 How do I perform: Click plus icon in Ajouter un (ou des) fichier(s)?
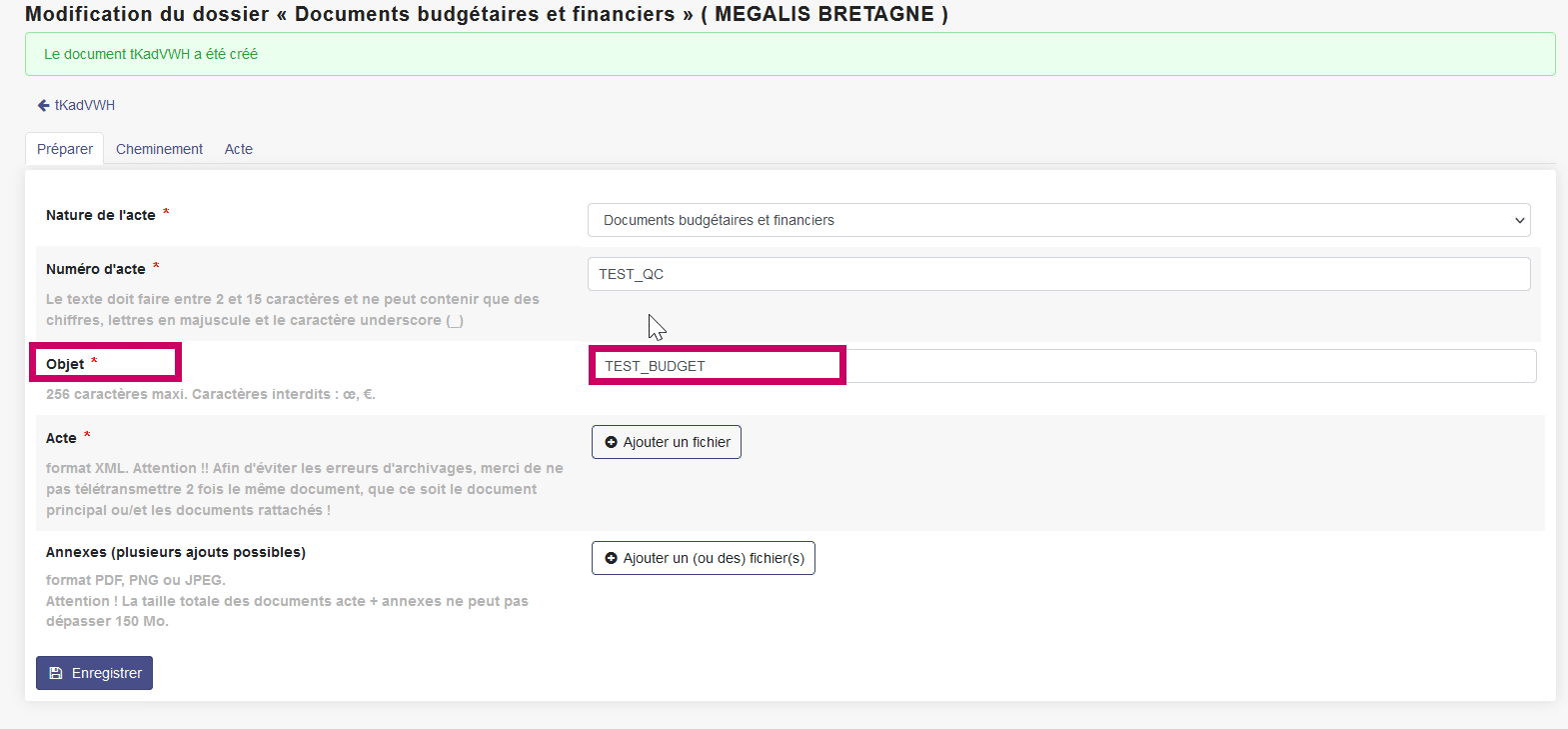tap(612, 558)
